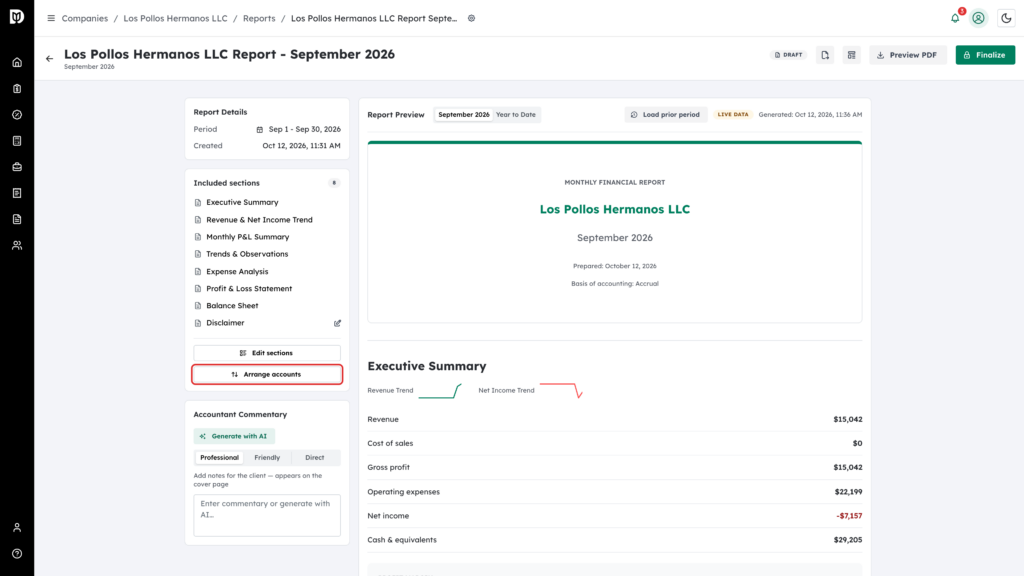Click the Net income -$7,157 value

(849, 516)
